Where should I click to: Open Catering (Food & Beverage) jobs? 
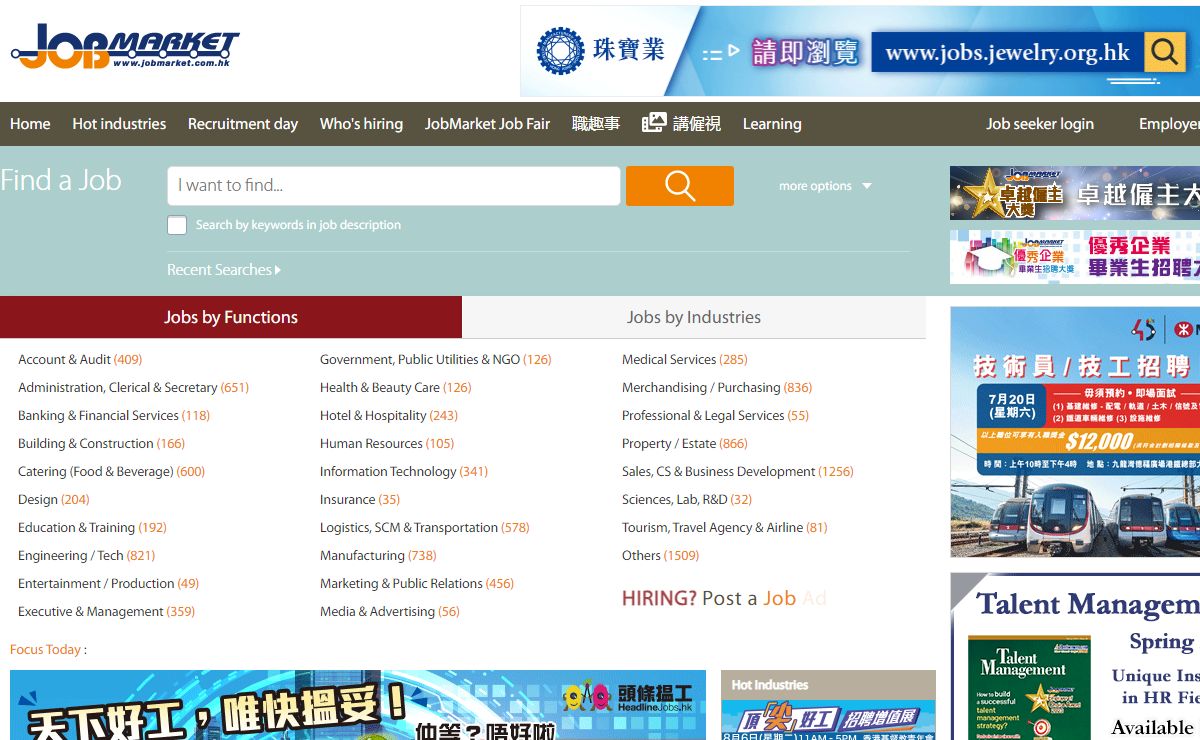click(111, 471)
